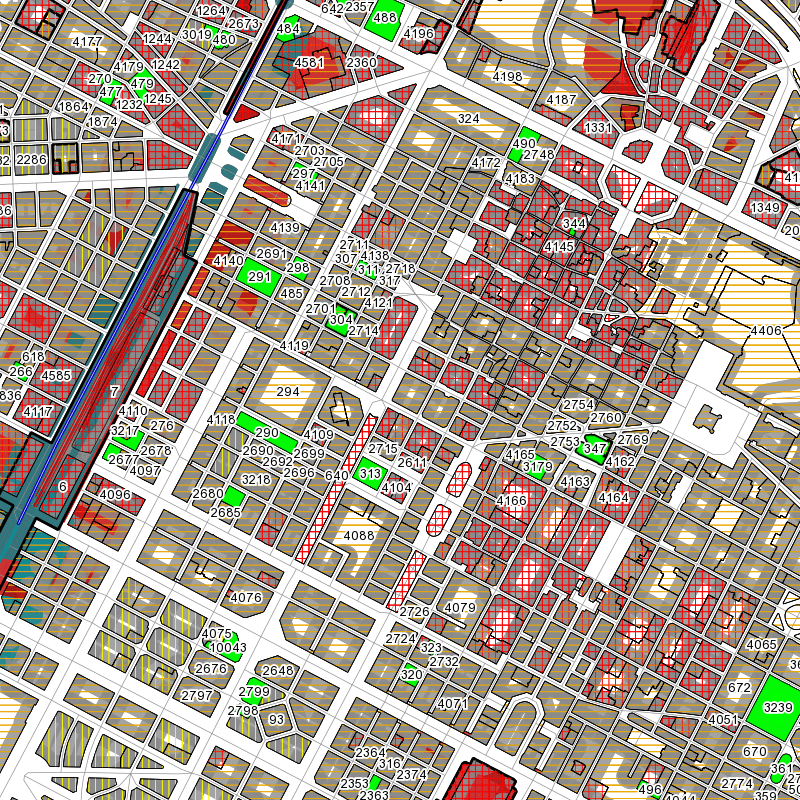Click parcel number 2364
800x800 pixels.
coord(370,753)
